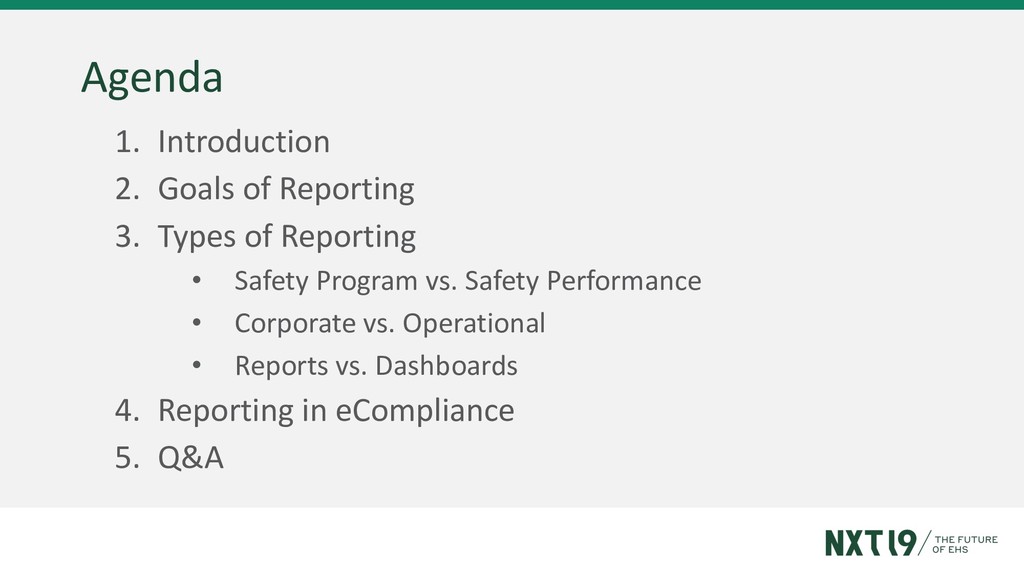Click bullet dot before Corporate
The image size is (1024, 576).
click(x=197, y=323)
